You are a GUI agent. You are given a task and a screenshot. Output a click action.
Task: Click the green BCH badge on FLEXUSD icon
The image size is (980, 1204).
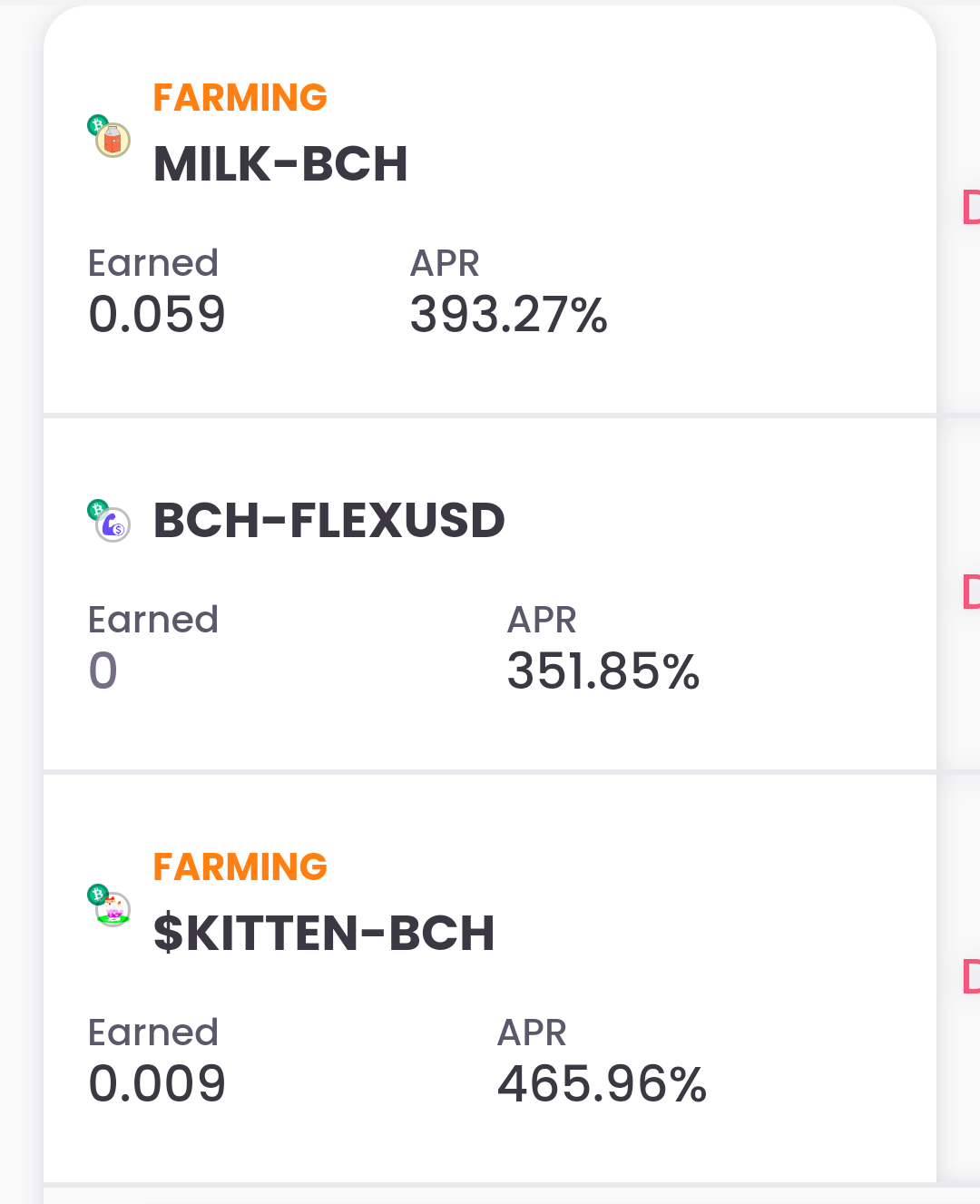point(97,509)
